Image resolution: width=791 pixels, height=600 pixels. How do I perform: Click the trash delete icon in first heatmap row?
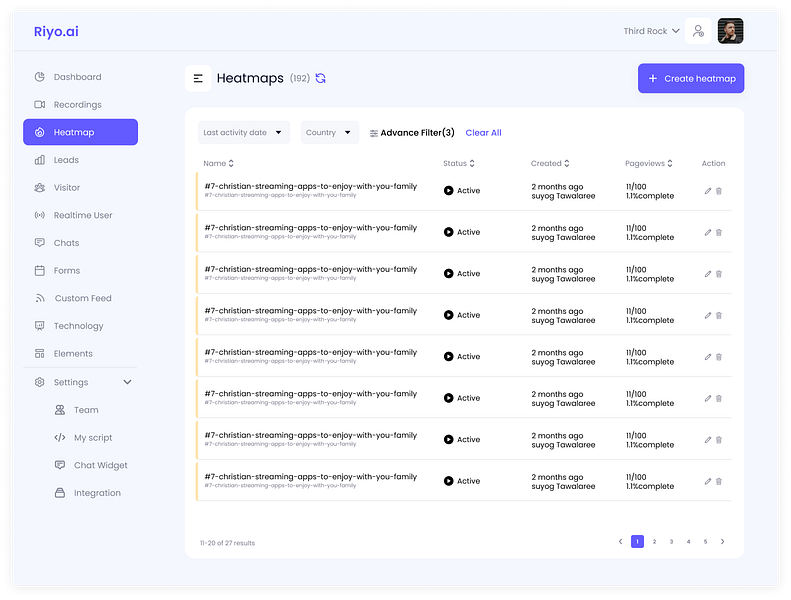[x=719, y=191]
